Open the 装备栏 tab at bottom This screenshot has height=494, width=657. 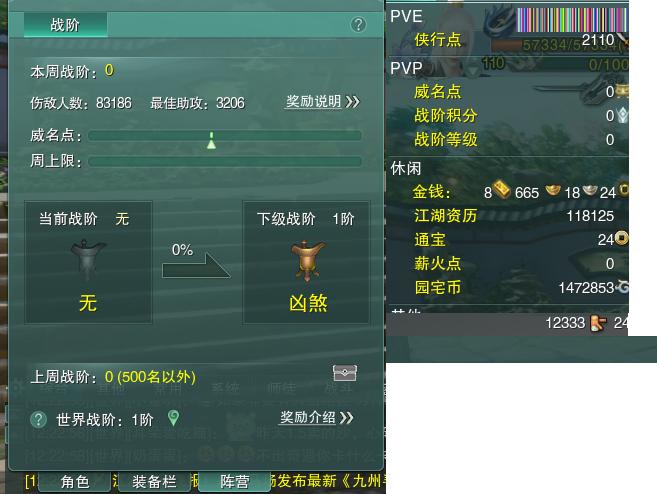[x=154, y=481]
